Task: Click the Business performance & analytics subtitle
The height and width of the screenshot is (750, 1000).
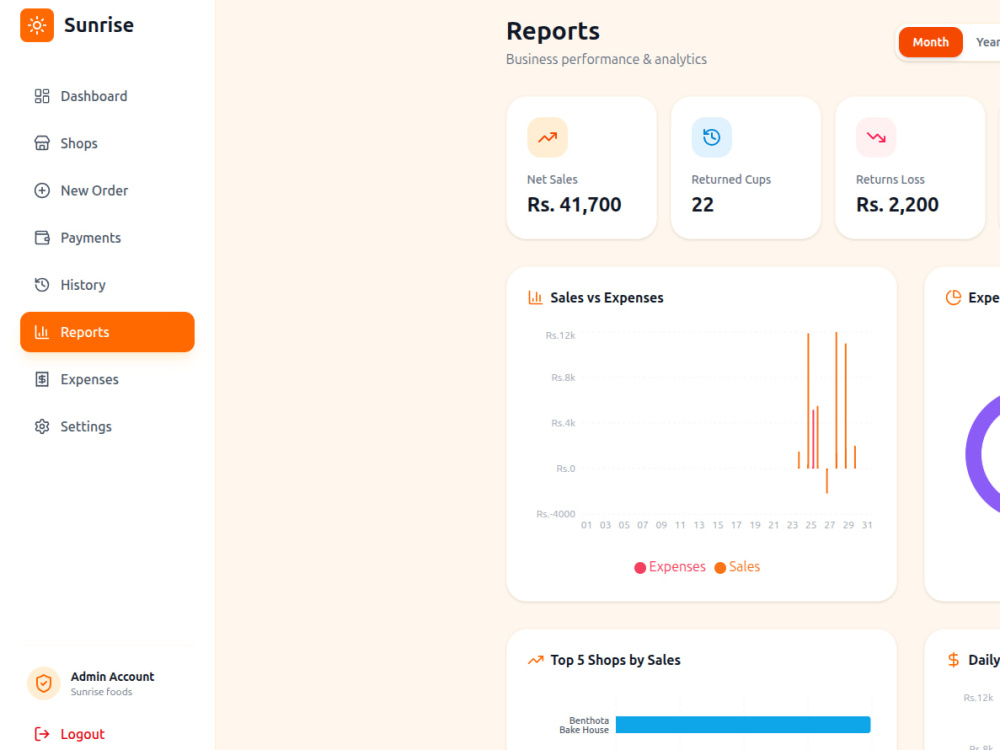Action: coord(607,59)
